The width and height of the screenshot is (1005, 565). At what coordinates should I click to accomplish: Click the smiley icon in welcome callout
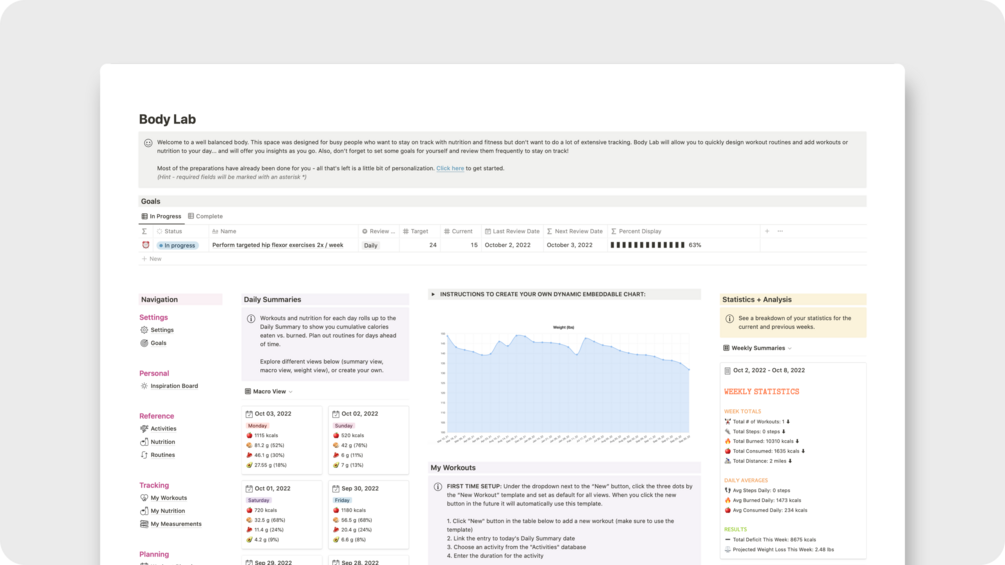tap(148, 143)
